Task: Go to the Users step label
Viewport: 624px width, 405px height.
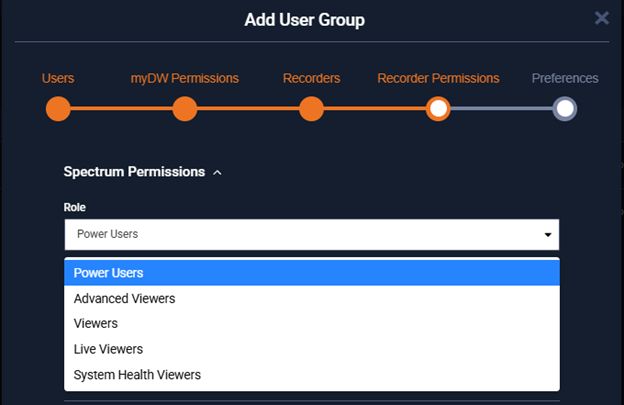Action: 58,78
